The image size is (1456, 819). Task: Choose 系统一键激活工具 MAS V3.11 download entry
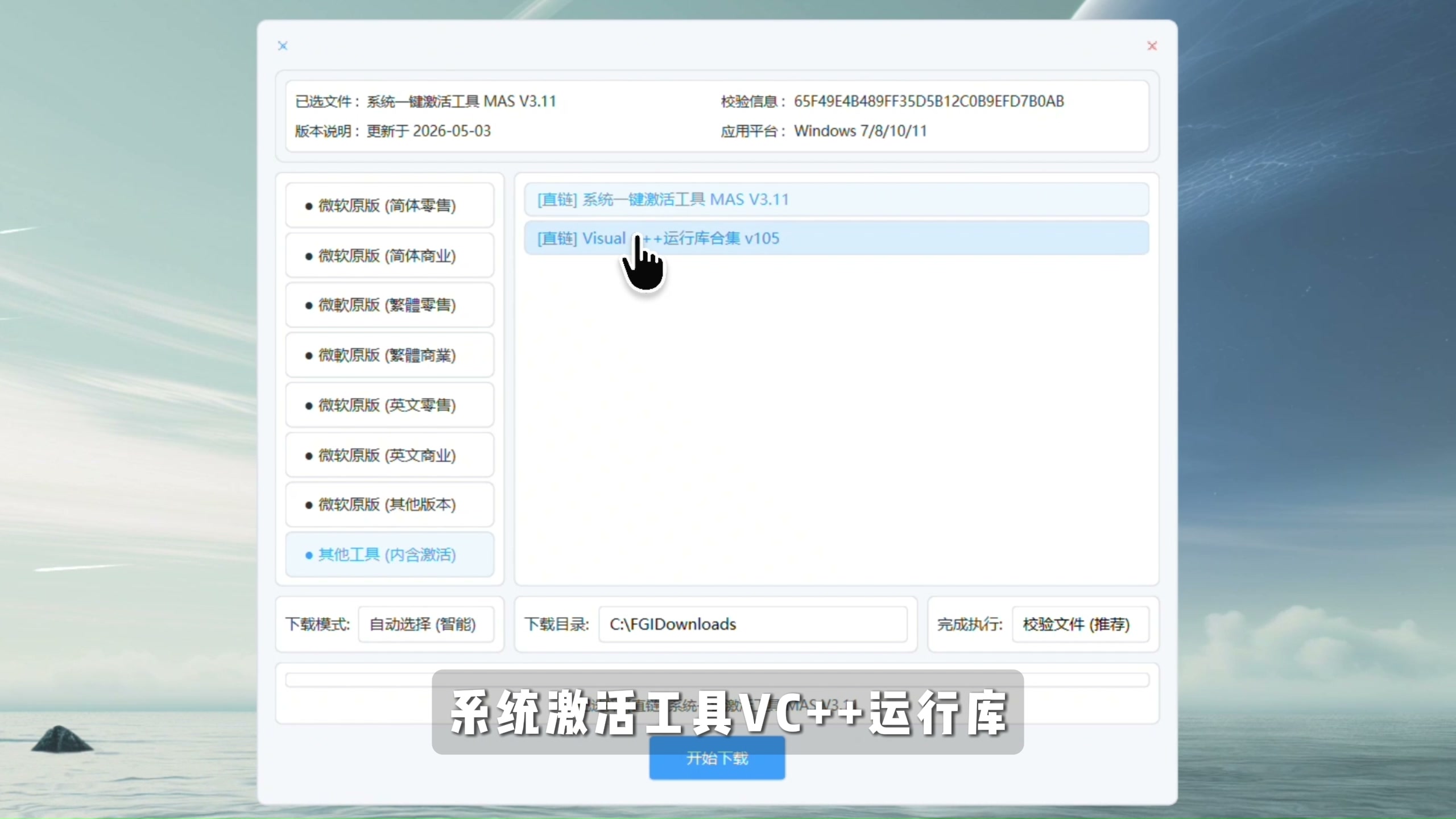(x=836, y=200)
